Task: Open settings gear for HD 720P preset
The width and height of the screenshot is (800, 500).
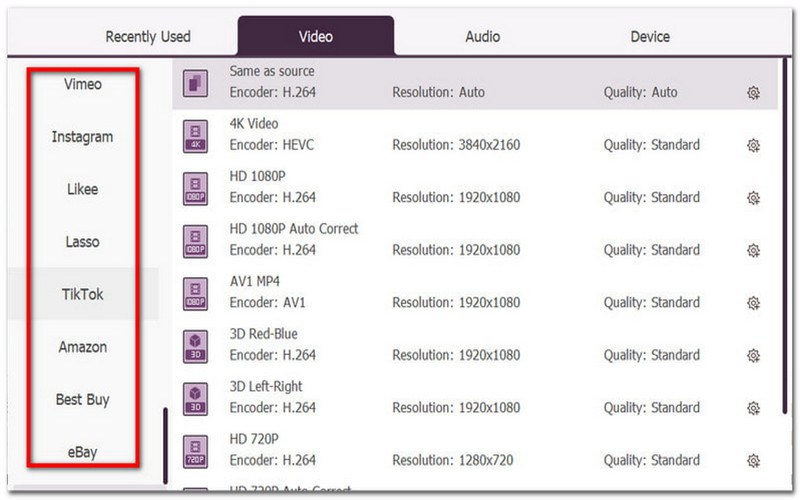Action: pyautogui.click(x=753, y=460)
